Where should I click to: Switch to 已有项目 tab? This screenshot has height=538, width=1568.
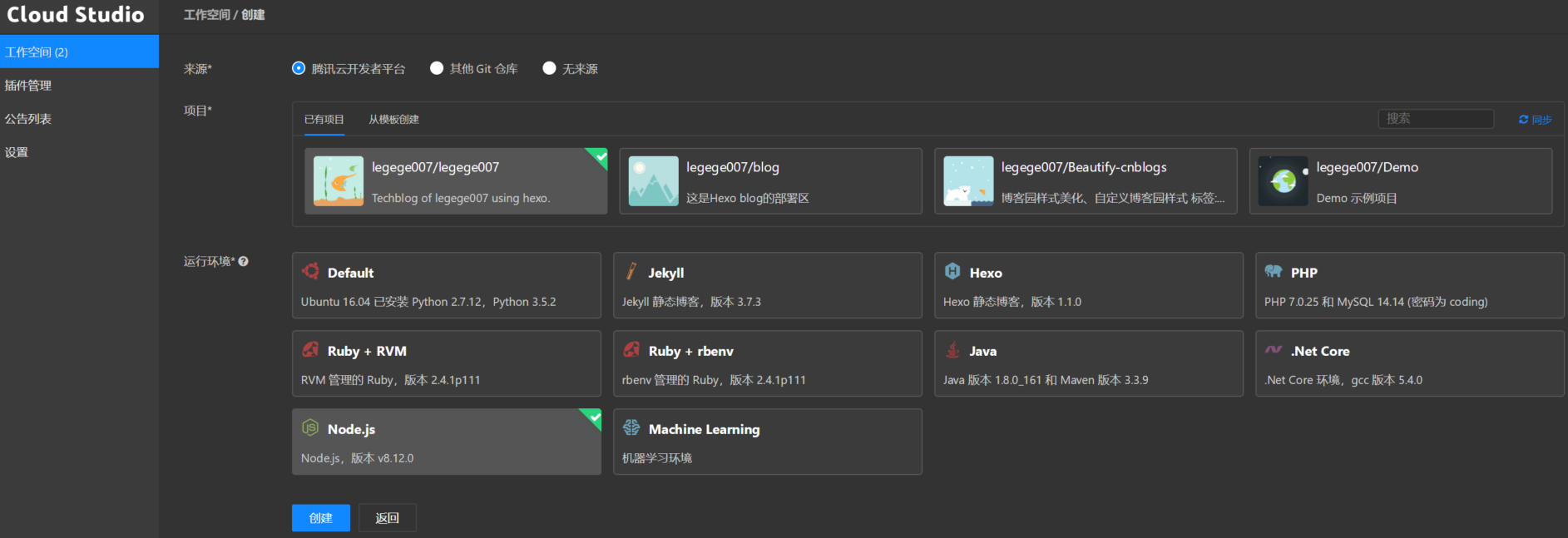pyautogui.click(x=324, y=119)
